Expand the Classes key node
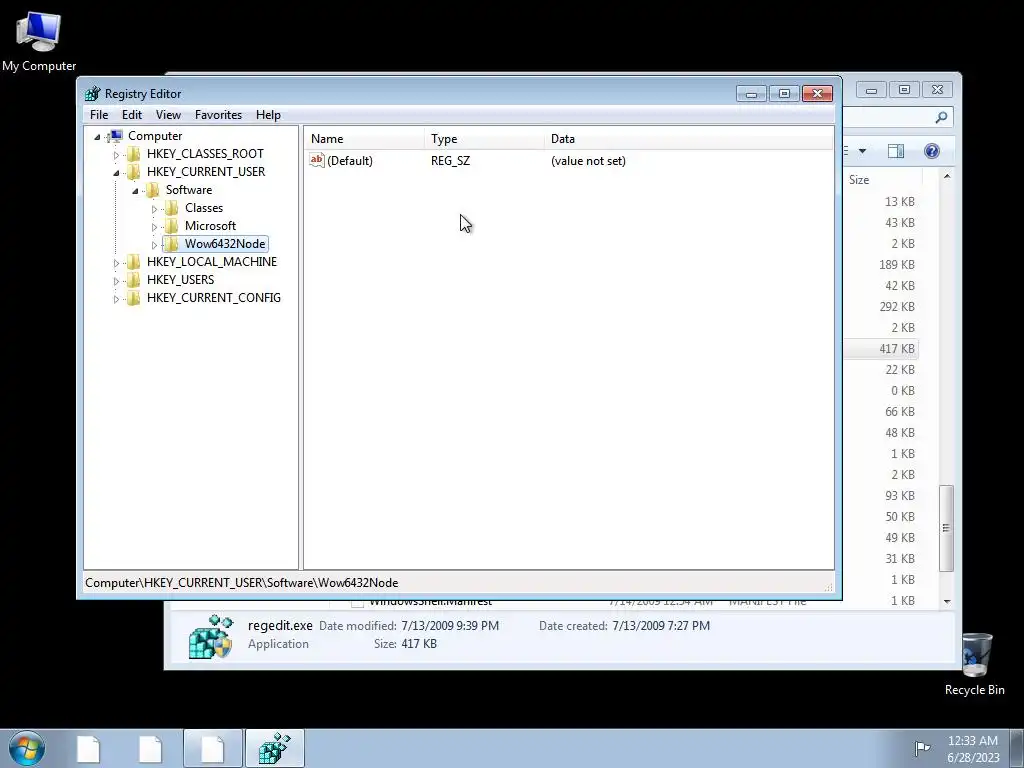The width and height of the screenshot is (1024, 768). (x=154, y=209)
